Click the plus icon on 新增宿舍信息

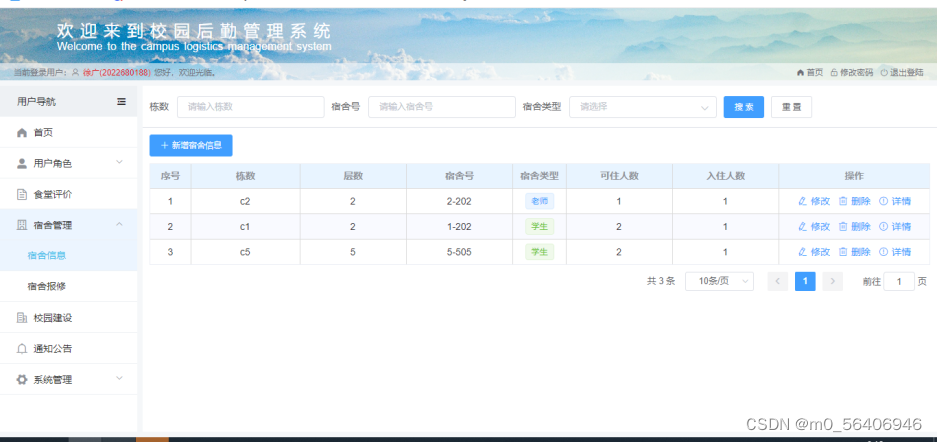(164, 145)
